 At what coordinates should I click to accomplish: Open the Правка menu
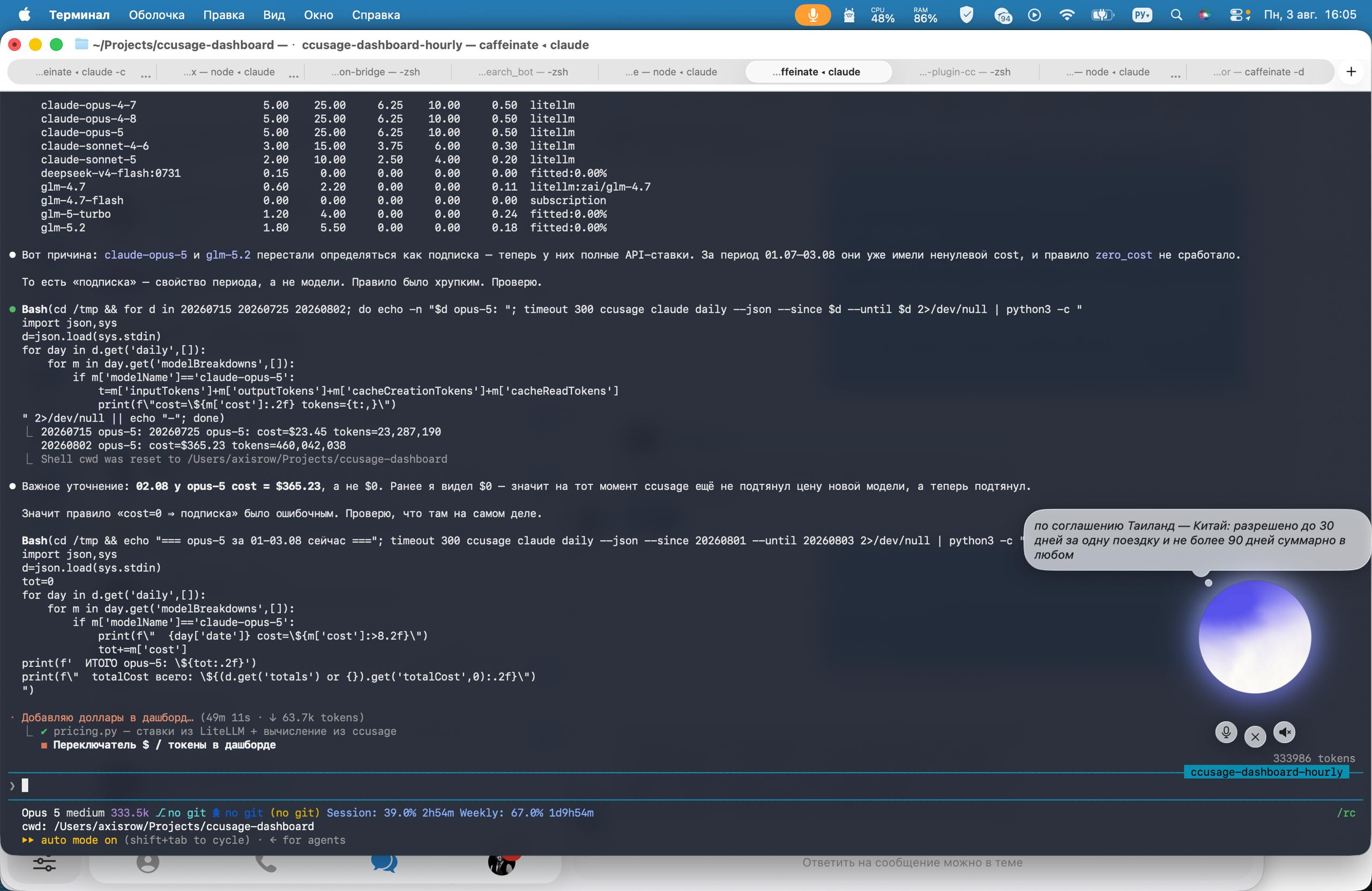tap(223, 15)
